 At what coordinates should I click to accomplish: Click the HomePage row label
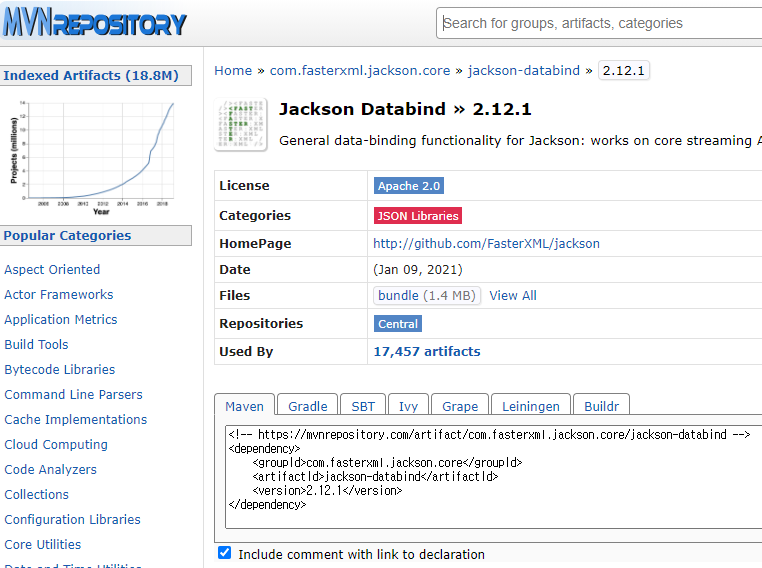255,243
